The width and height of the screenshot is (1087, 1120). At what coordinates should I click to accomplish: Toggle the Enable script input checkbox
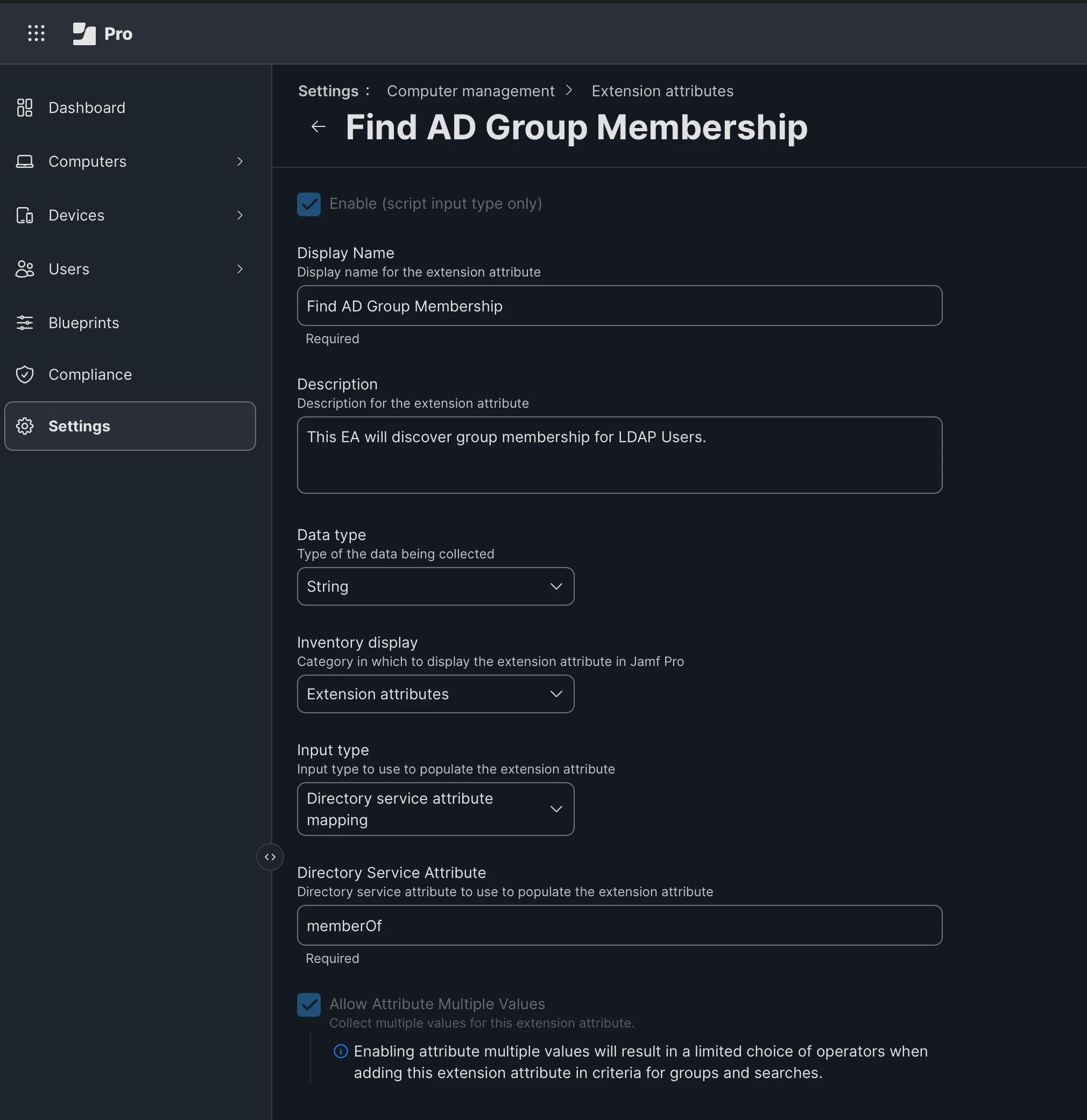tap(309, 204)
